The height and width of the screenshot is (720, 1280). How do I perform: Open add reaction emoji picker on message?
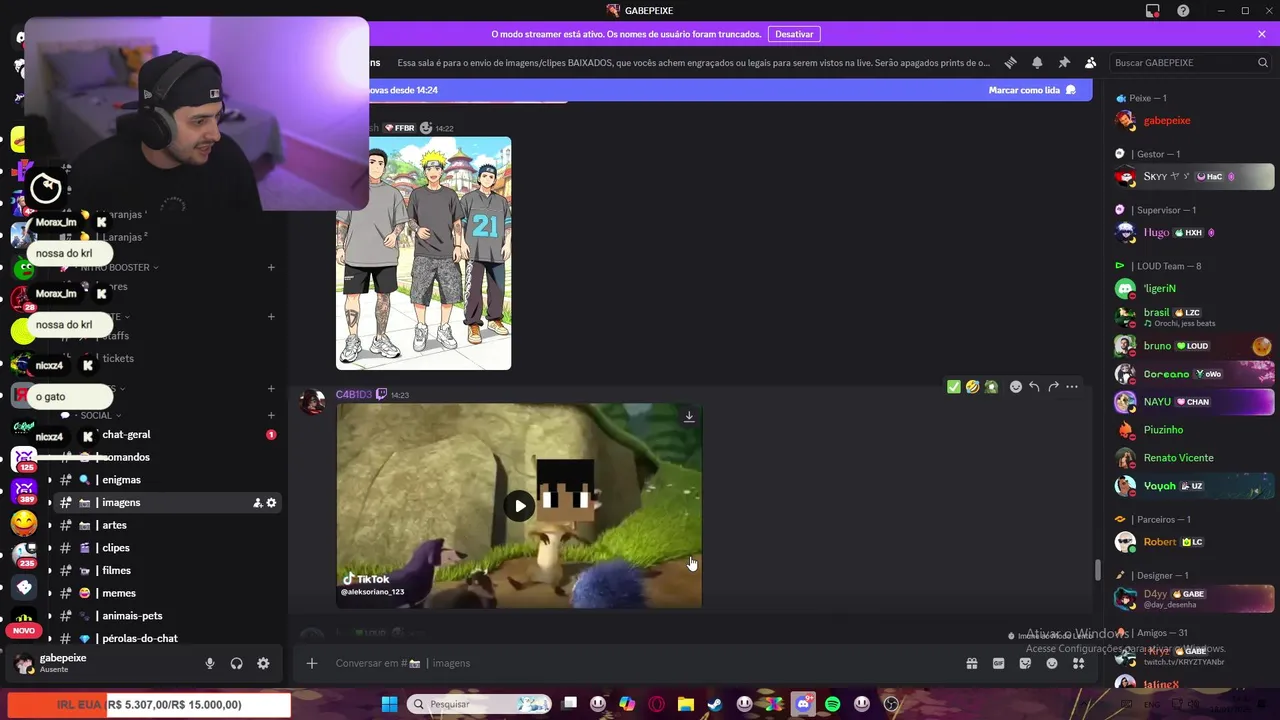(x=1015, y=387)
